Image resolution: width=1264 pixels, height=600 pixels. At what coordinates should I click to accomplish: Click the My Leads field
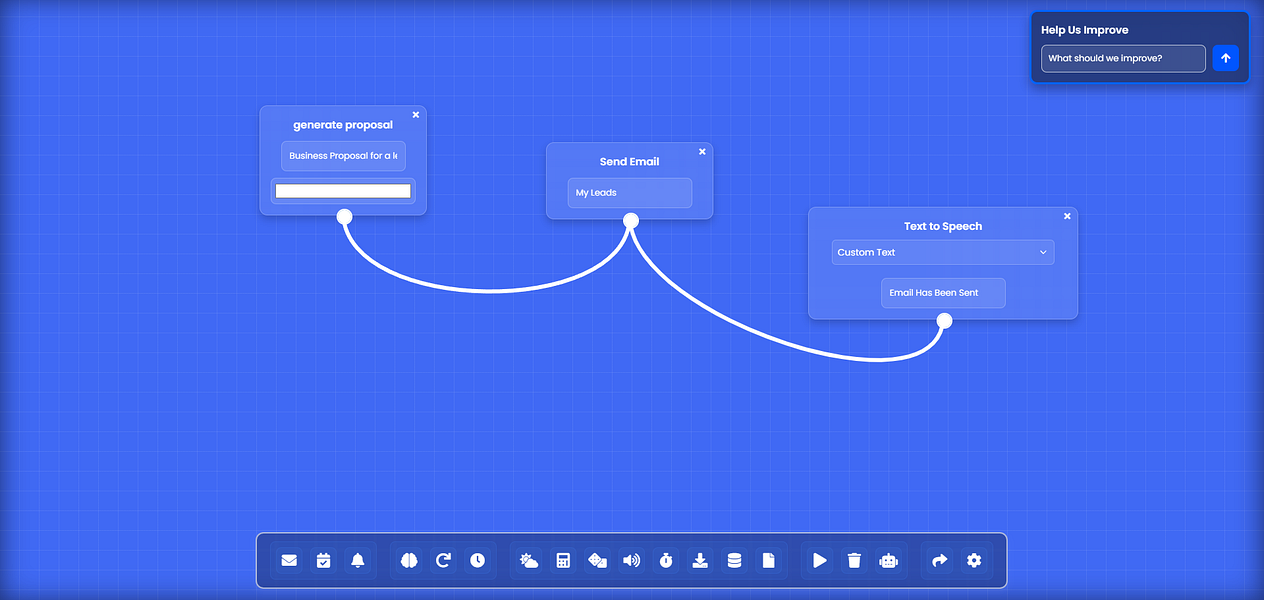(x=630, y=193)
